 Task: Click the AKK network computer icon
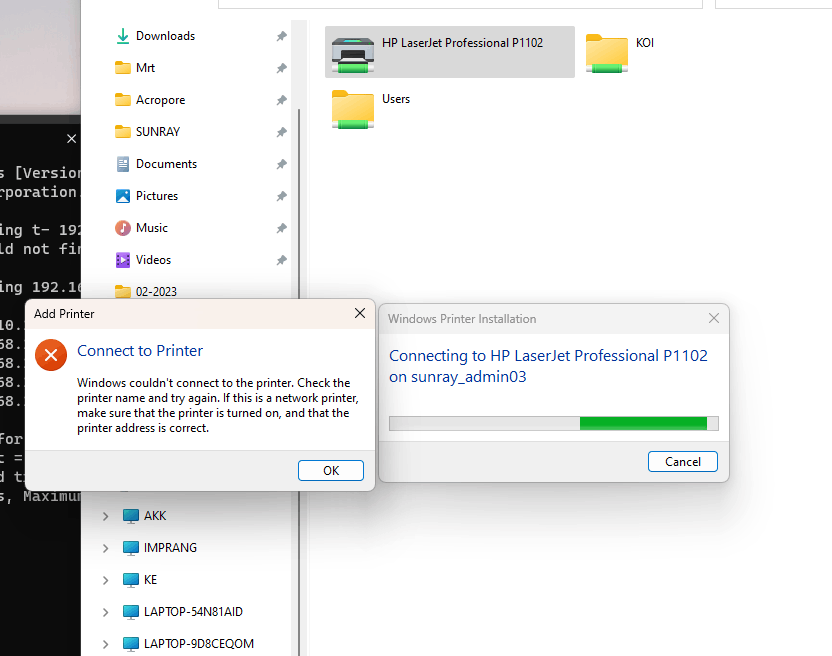[131, 516]
